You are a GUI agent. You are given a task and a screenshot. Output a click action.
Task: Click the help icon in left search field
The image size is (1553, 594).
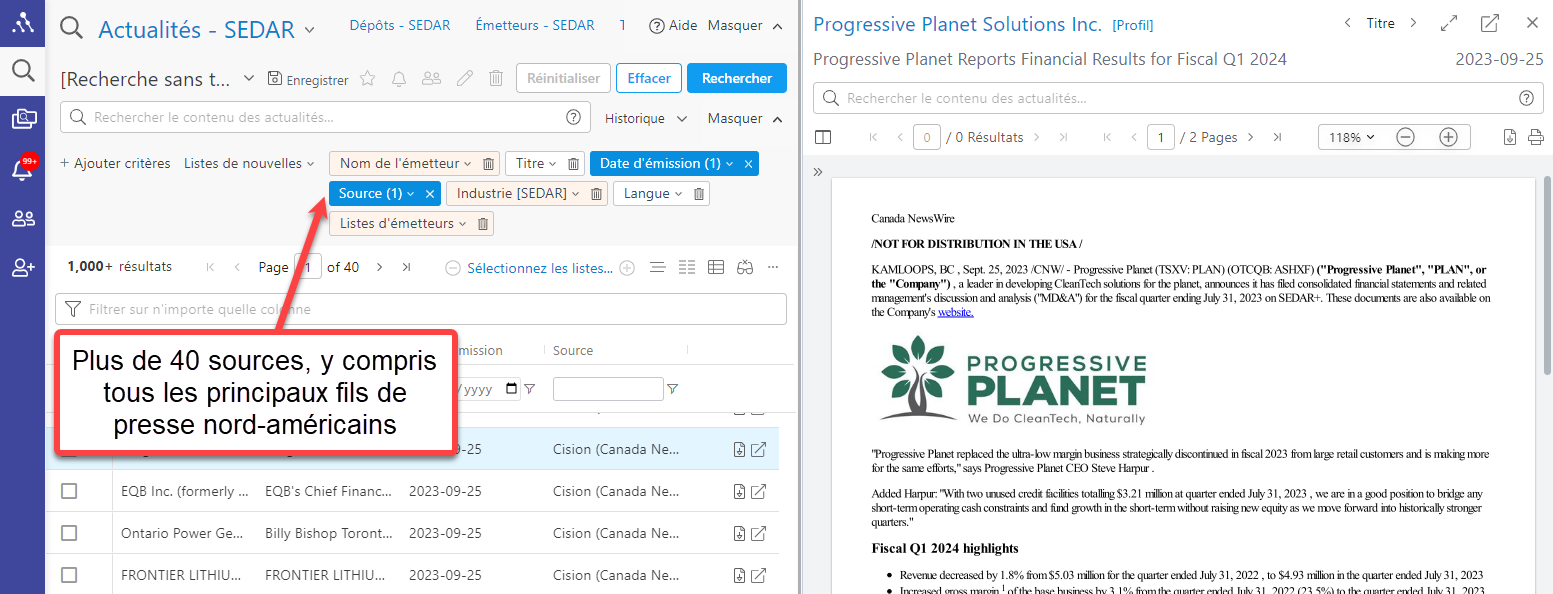[573, 117]
